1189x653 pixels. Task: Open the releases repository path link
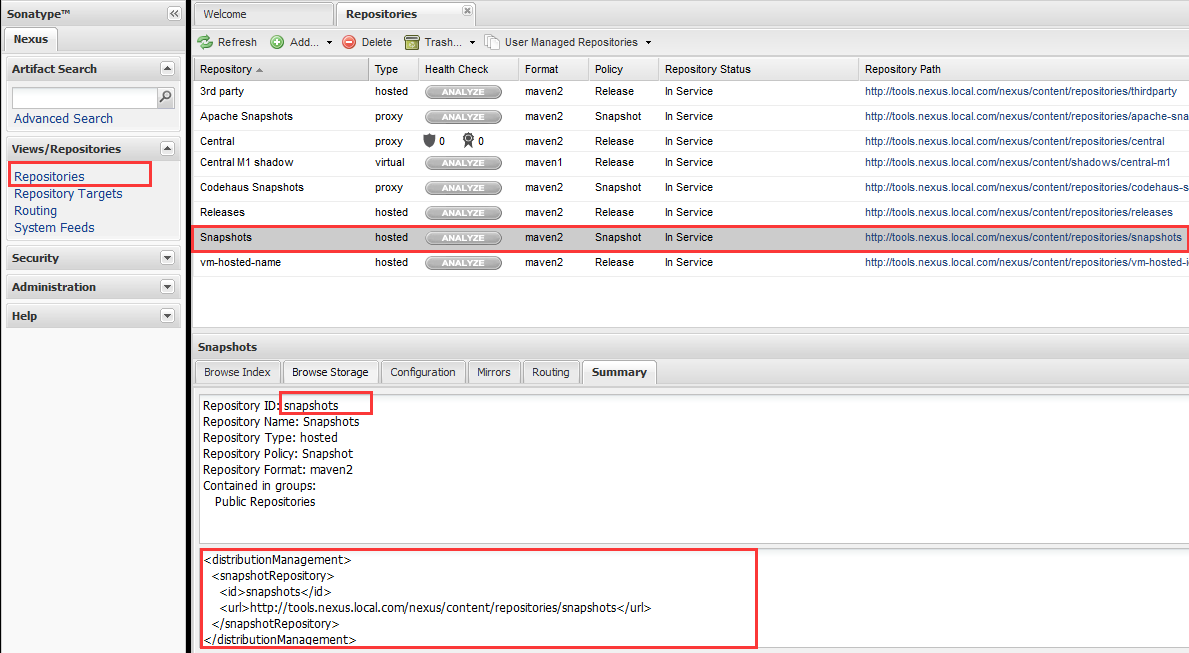(1018, 212)
